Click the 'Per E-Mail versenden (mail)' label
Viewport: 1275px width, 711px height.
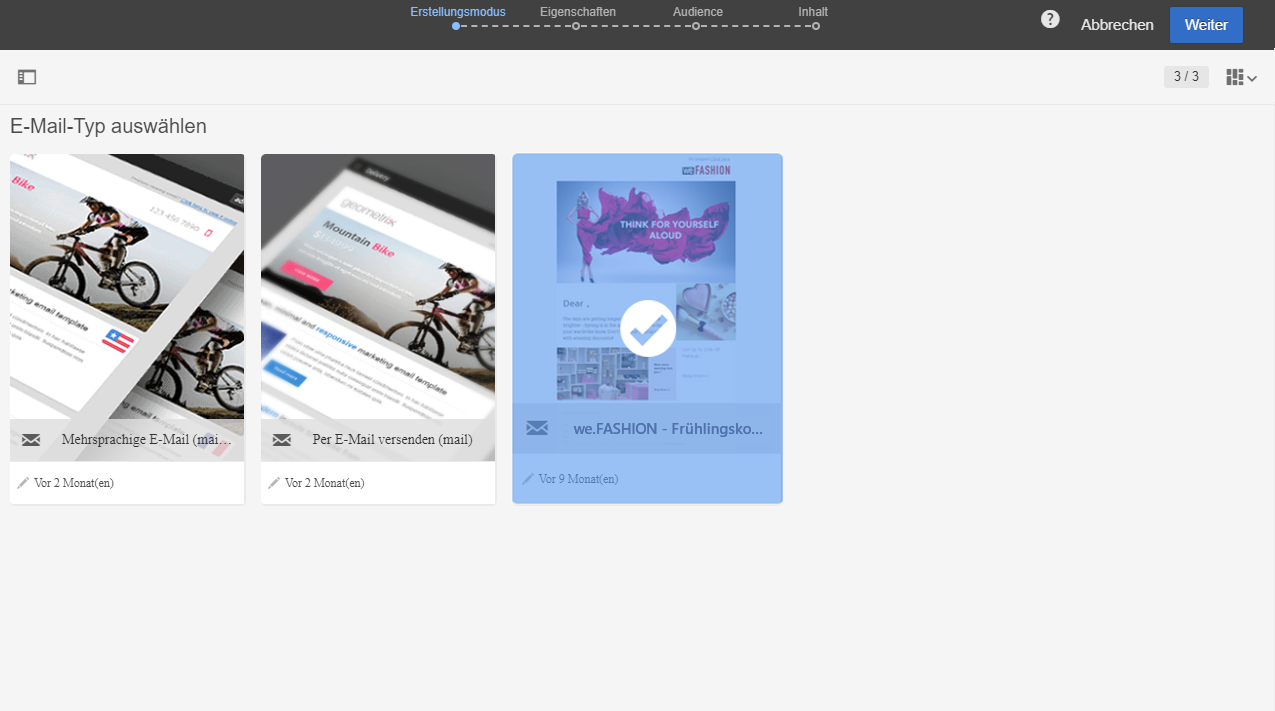pos(392,440)
